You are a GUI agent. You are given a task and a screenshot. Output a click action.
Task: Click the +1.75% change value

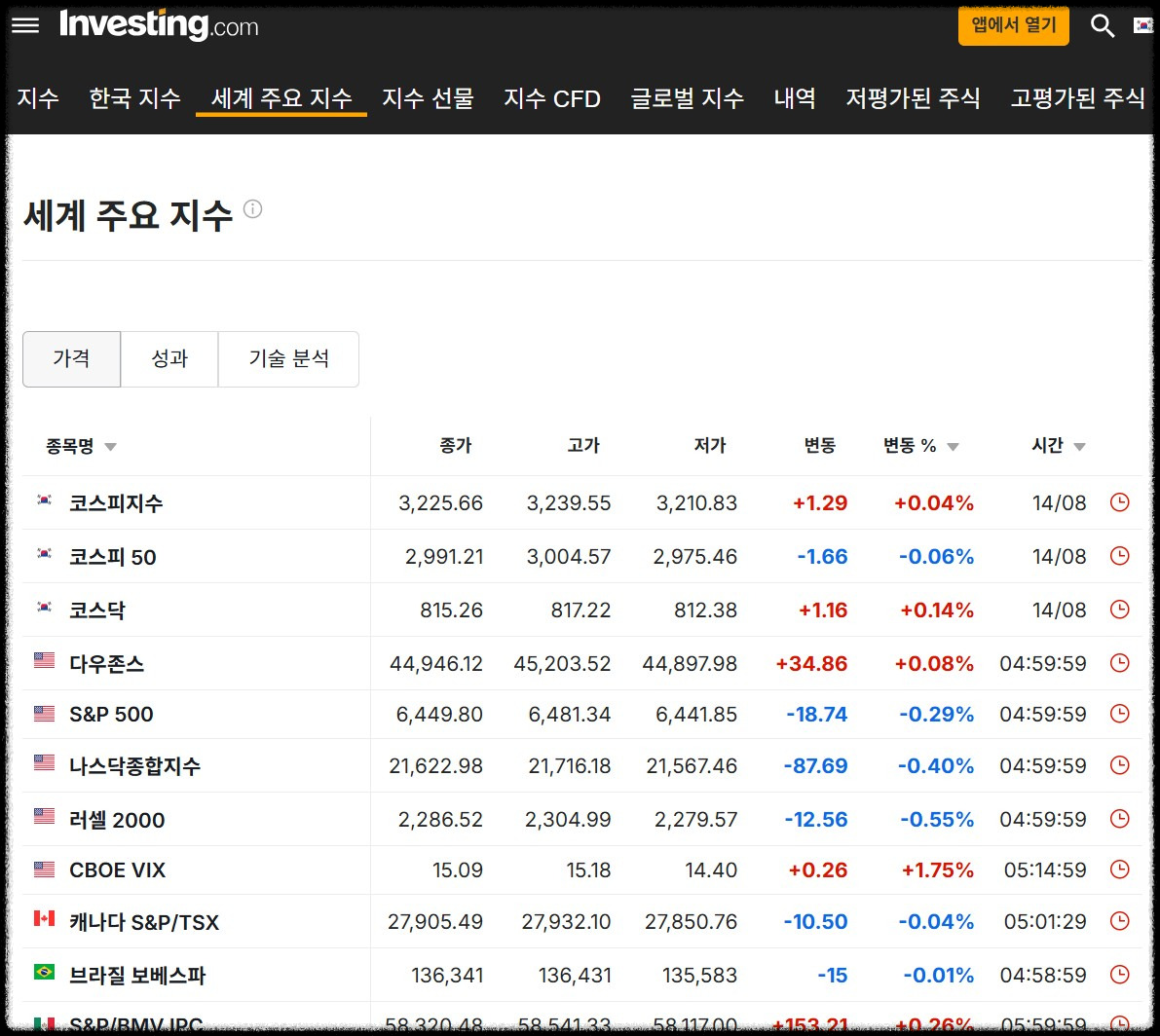tap(937, 869)
